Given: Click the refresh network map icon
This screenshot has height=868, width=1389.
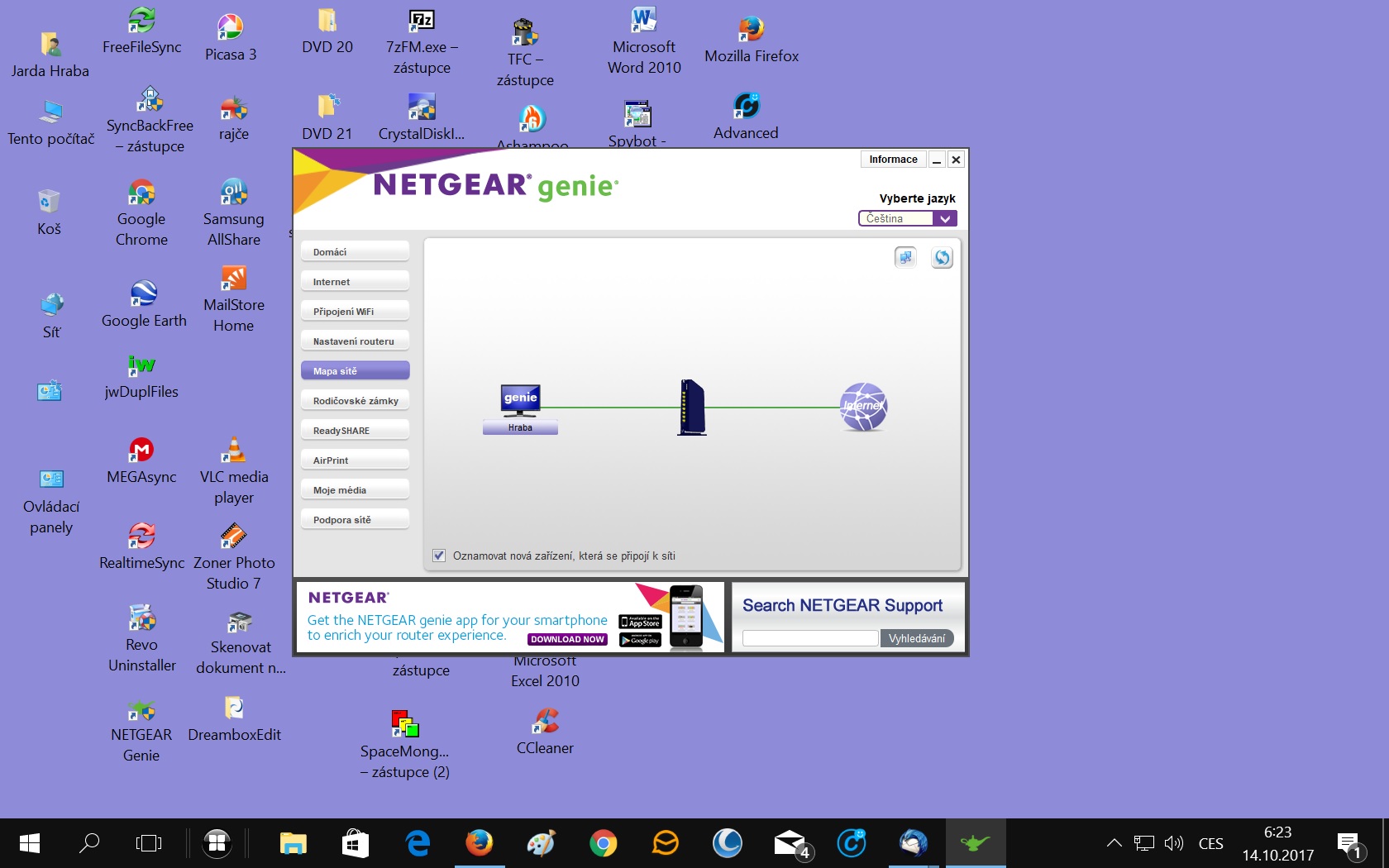Looking at the screenshot, I should 942,258.
